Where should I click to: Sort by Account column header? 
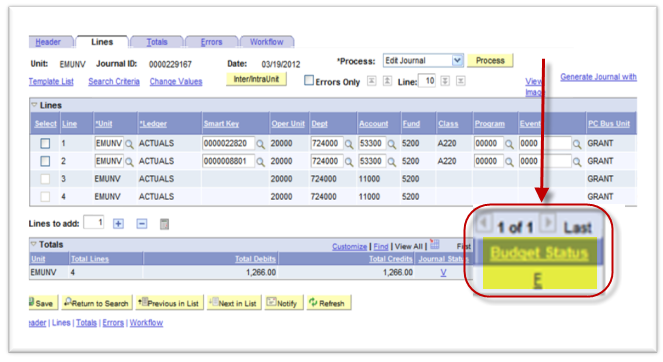[373, 123]
